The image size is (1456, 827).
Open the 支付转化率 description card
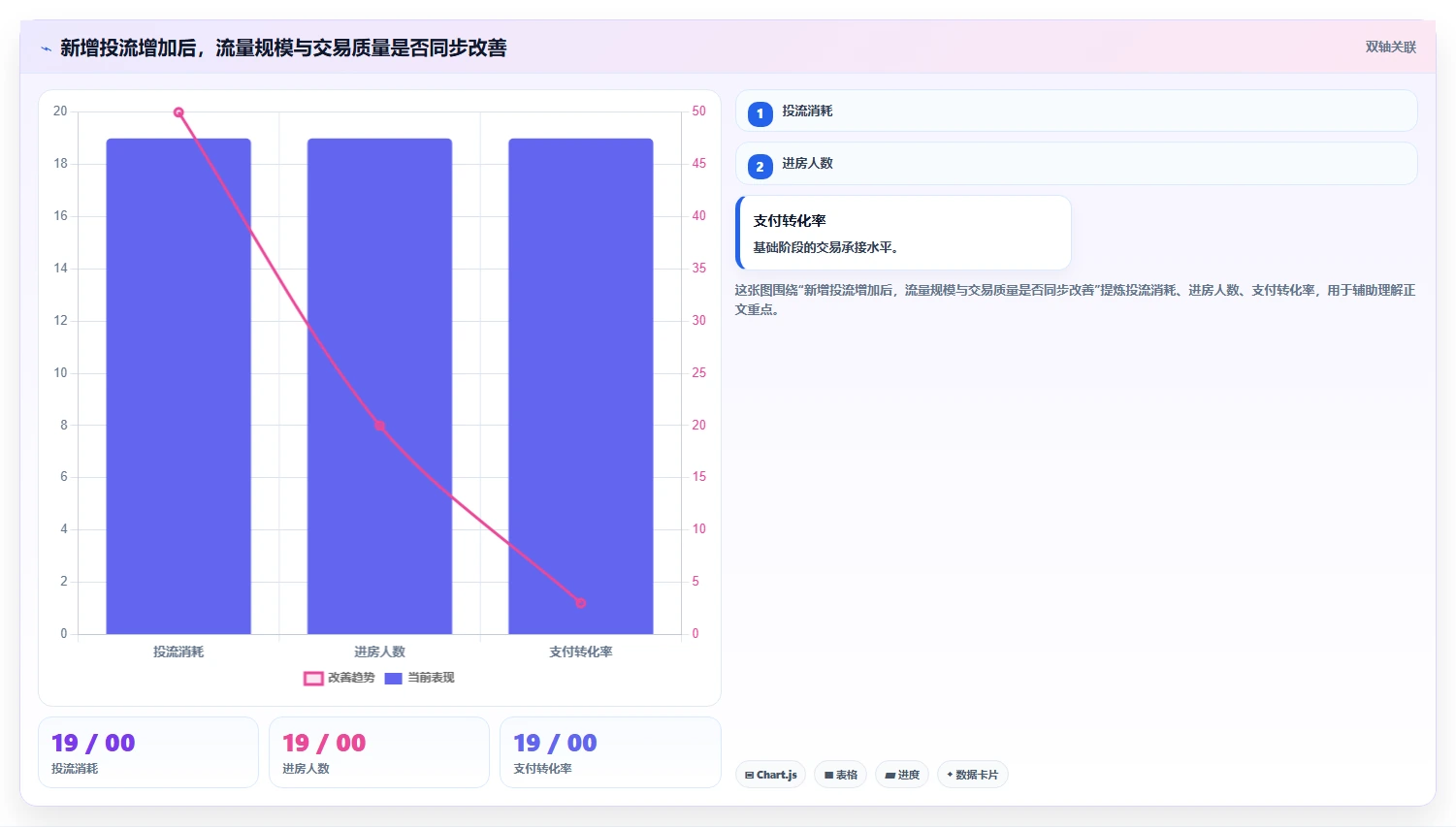(x=903, y=233)
